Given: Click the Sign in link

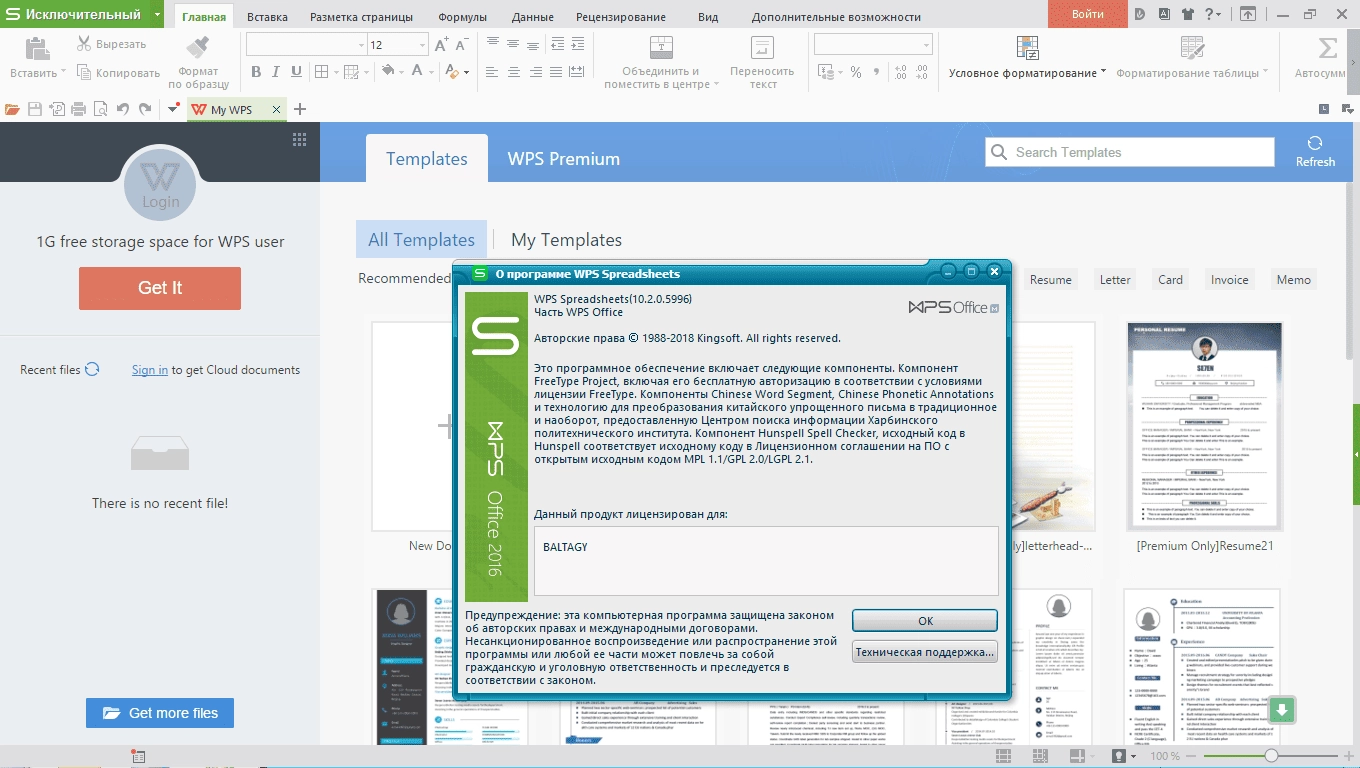Looking at the screenshot, I should [150, 370].
